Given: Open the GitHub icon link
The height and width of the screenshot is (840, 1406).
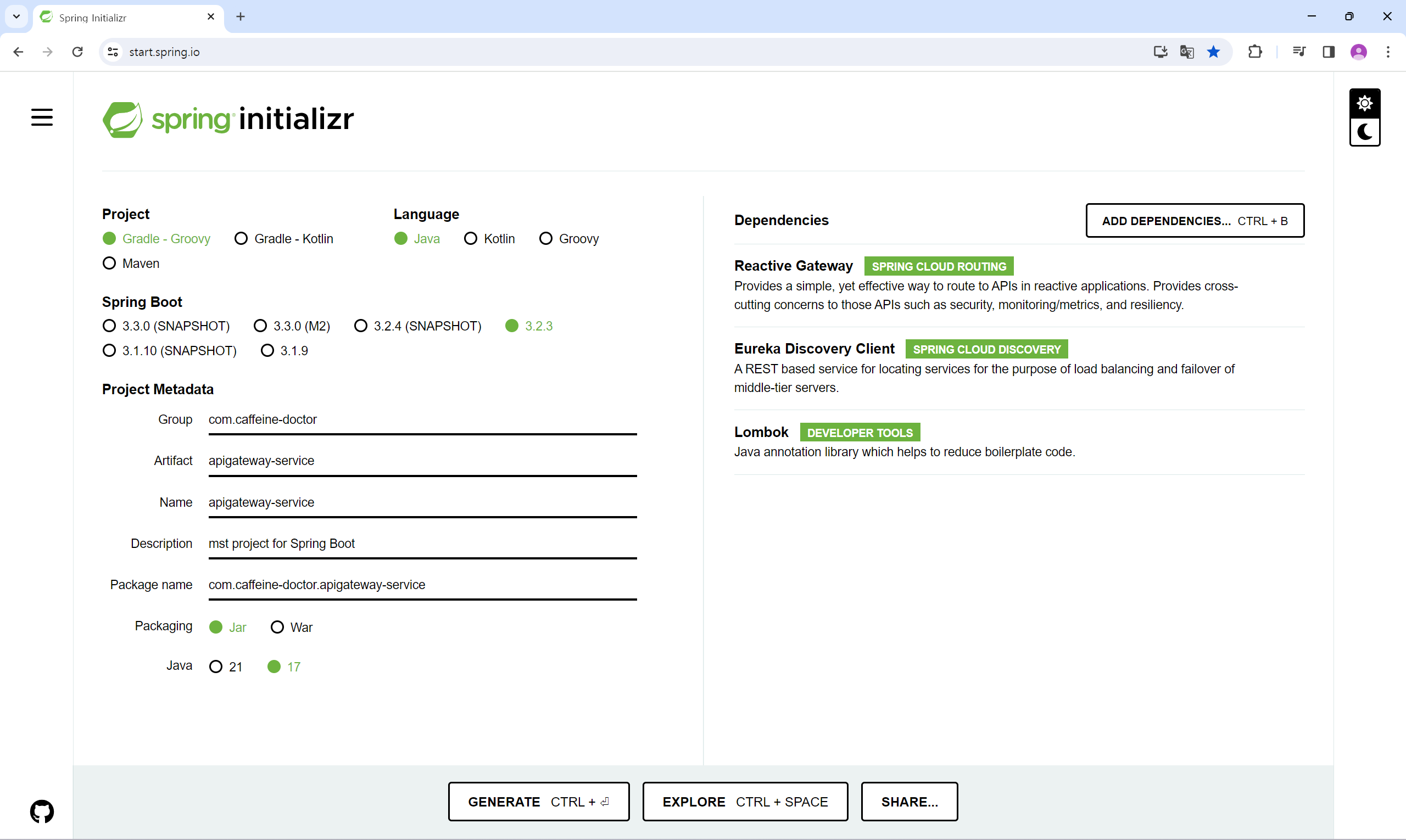Looking at the screenshot, I should pyautogui.click(x=42, y=811).
